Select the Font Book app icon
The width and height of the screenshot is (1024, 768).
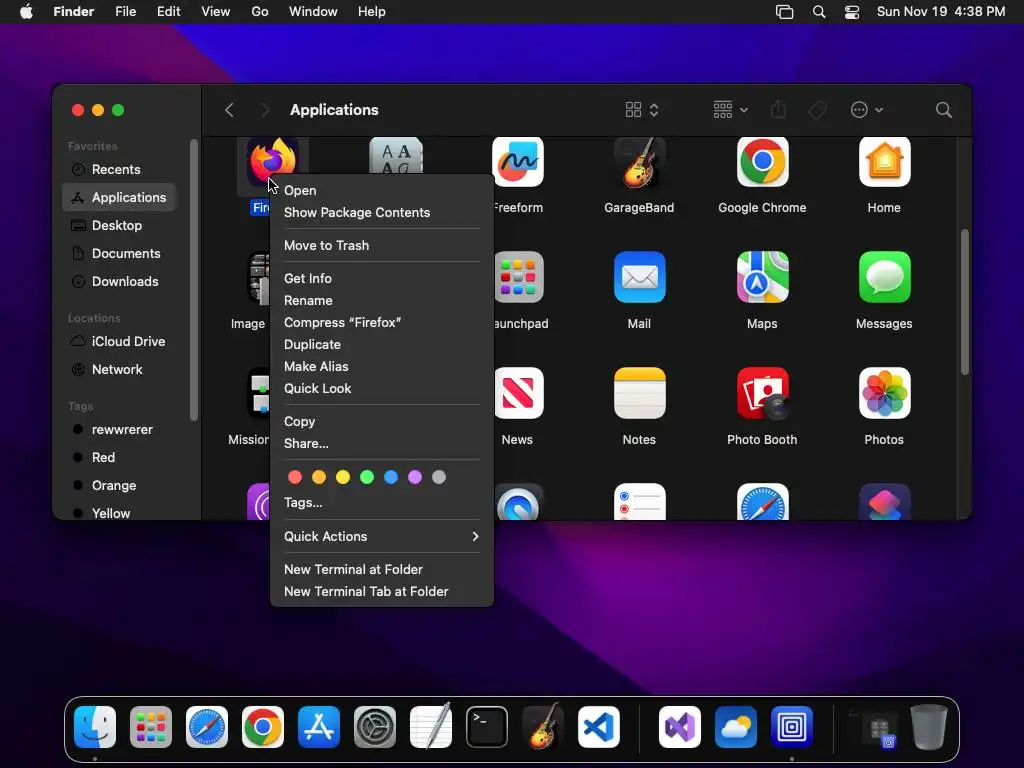coord(396,155)
